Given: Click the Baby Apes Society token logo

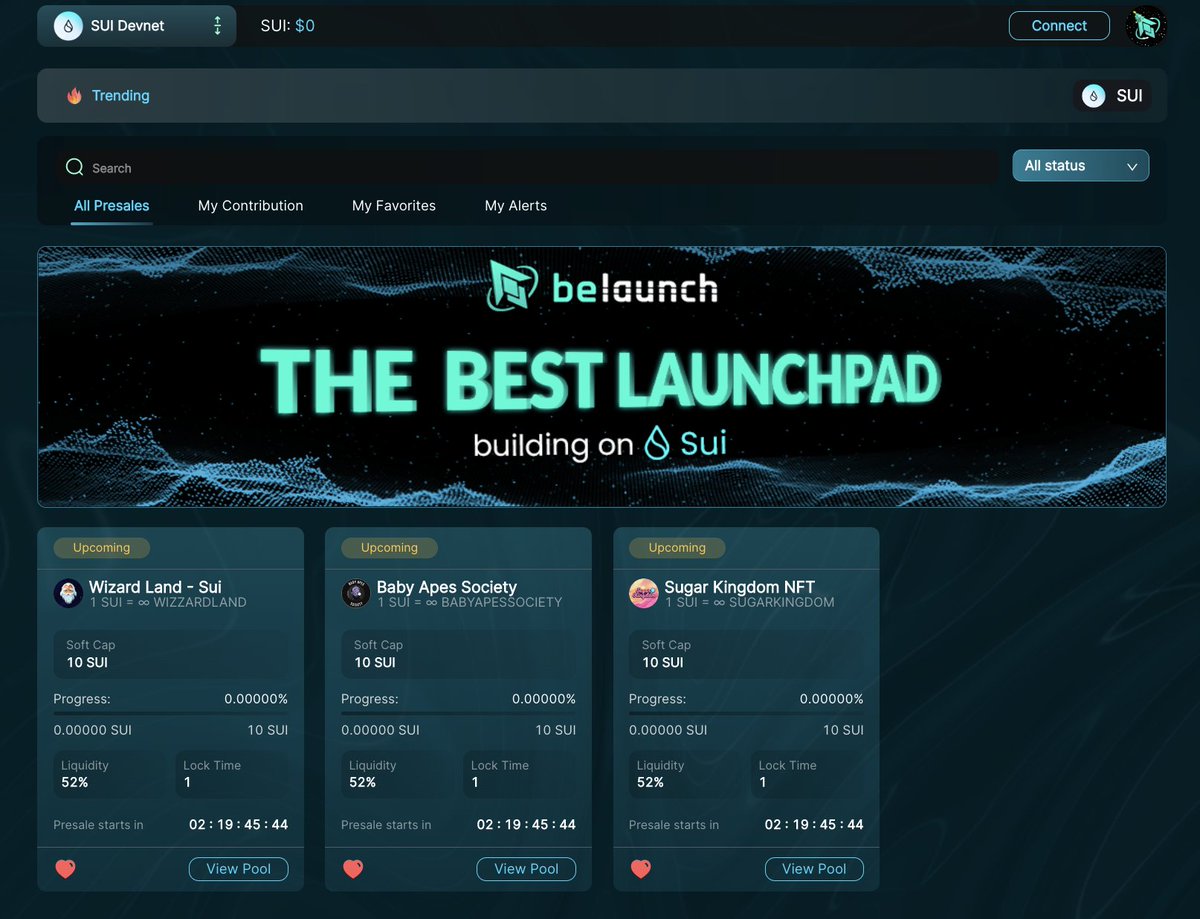Looking at the screenshot, I should pos(355,592).
